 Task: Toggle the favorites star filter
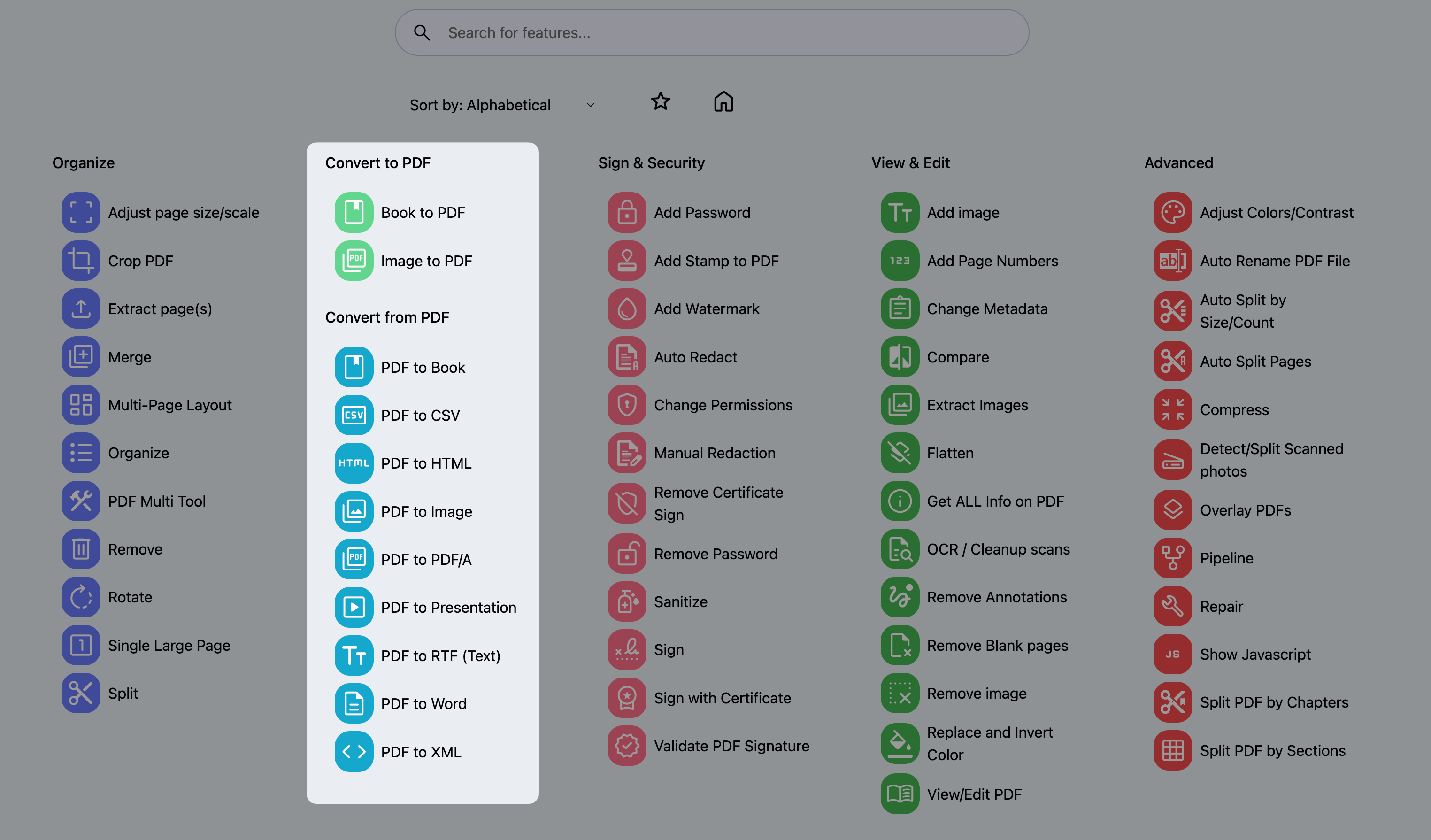pos(661,102)
